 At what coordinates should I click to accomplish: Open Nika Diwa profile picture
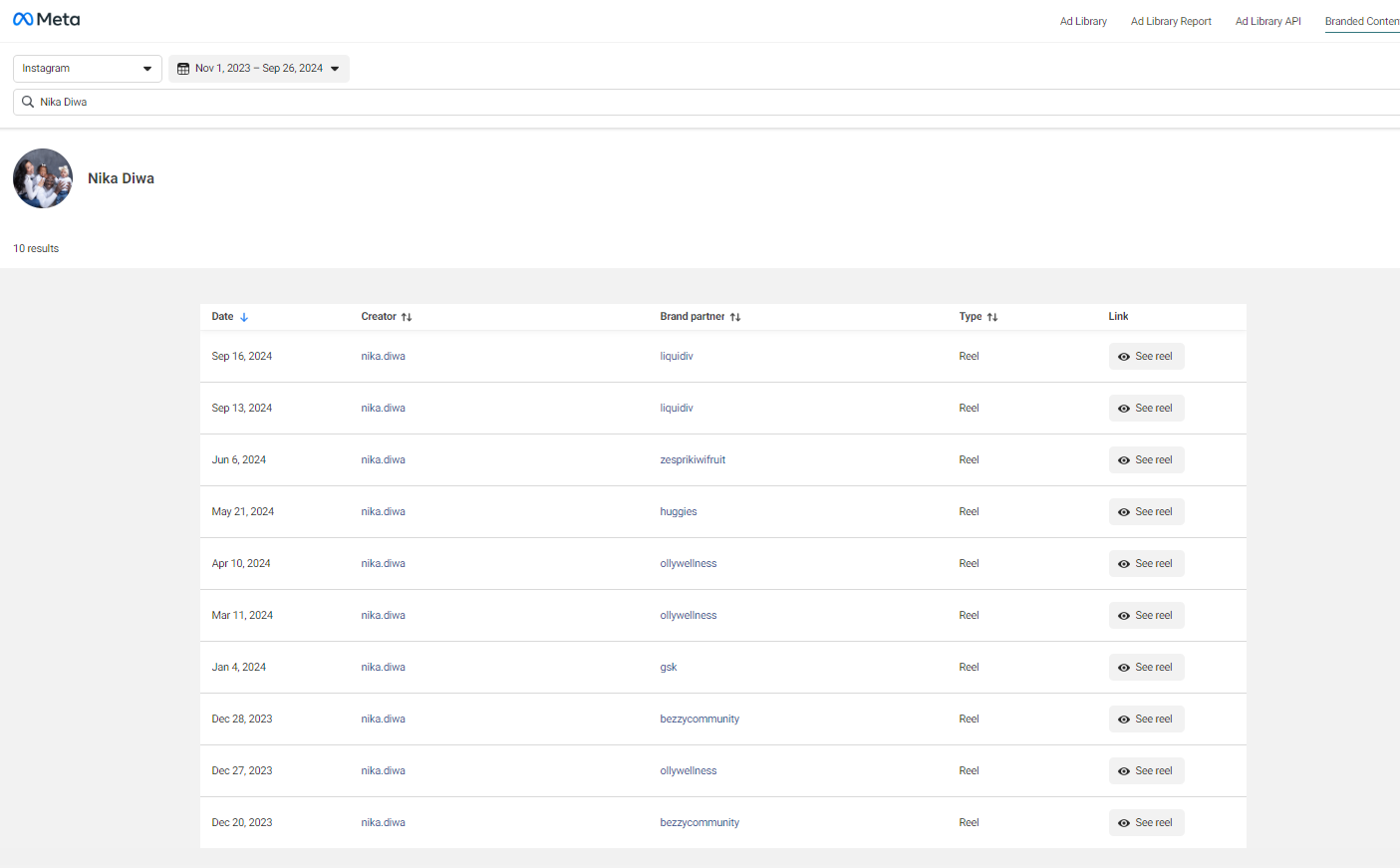pyautogui.click(x=43, y=178)
